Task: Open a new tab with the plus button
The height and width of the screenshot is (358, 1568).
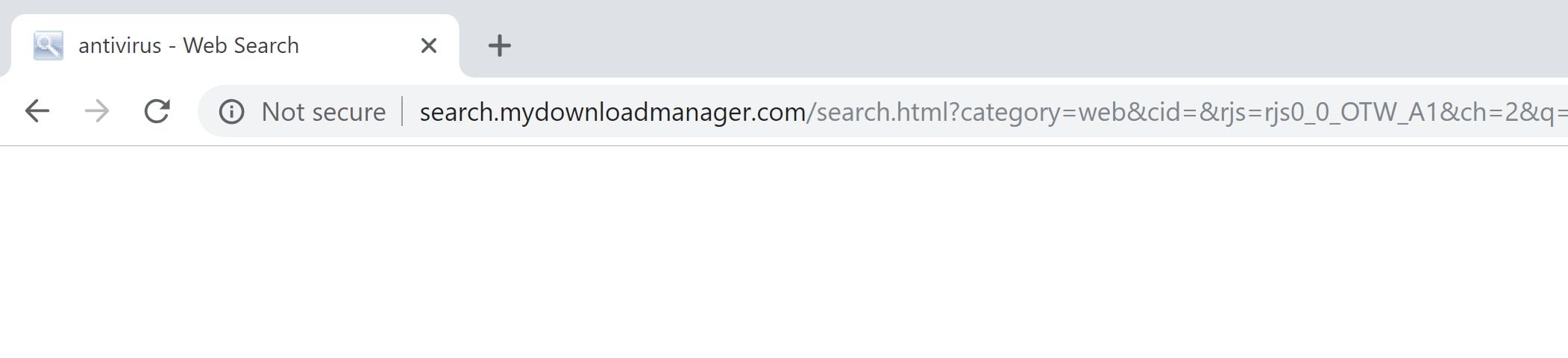Action: point(499,45)
